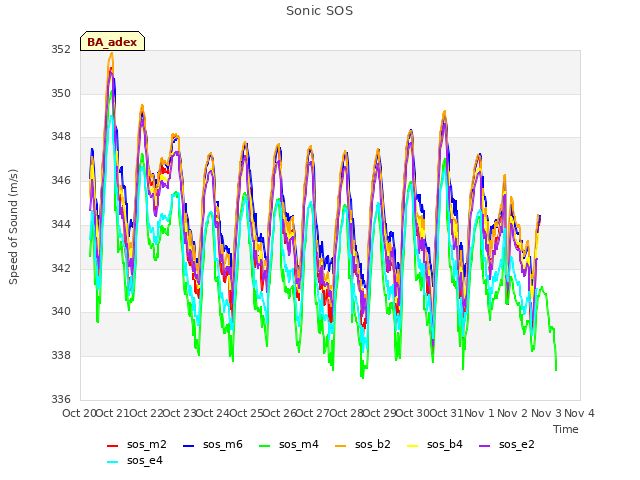640x480 pixels.
Task: Click the Oct 20 x-axis date label
Action: [x=79, y=413]
